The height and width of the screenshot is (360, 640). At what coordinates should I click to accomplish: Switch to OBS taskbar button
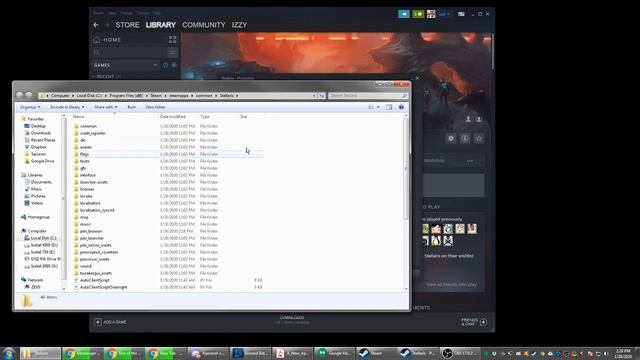(x=460, y=353)
